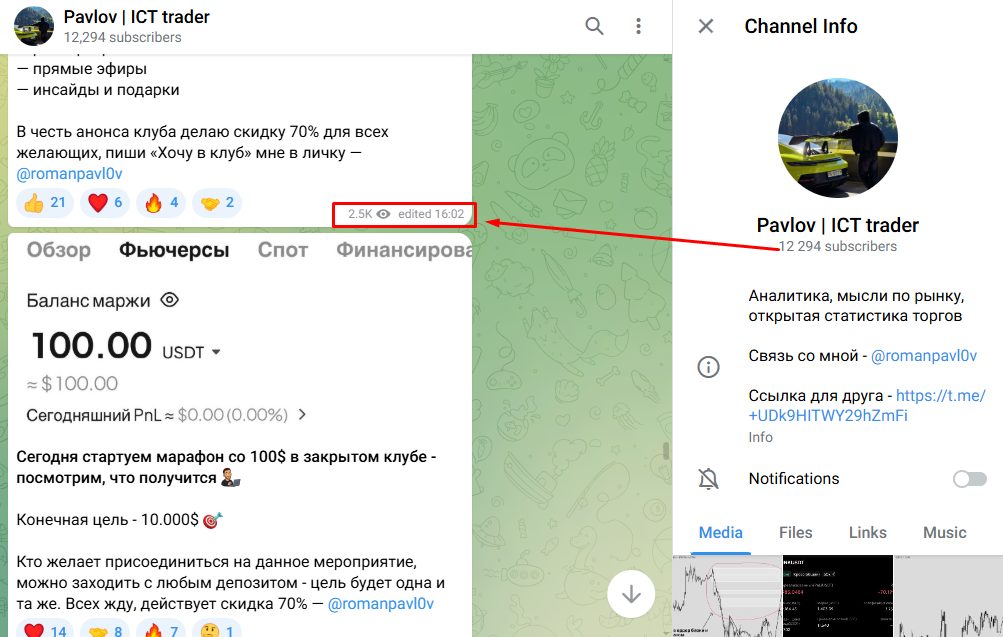Click the muted bell Notifications icon
Viewport: 1003px width, 637px height.
708,479
